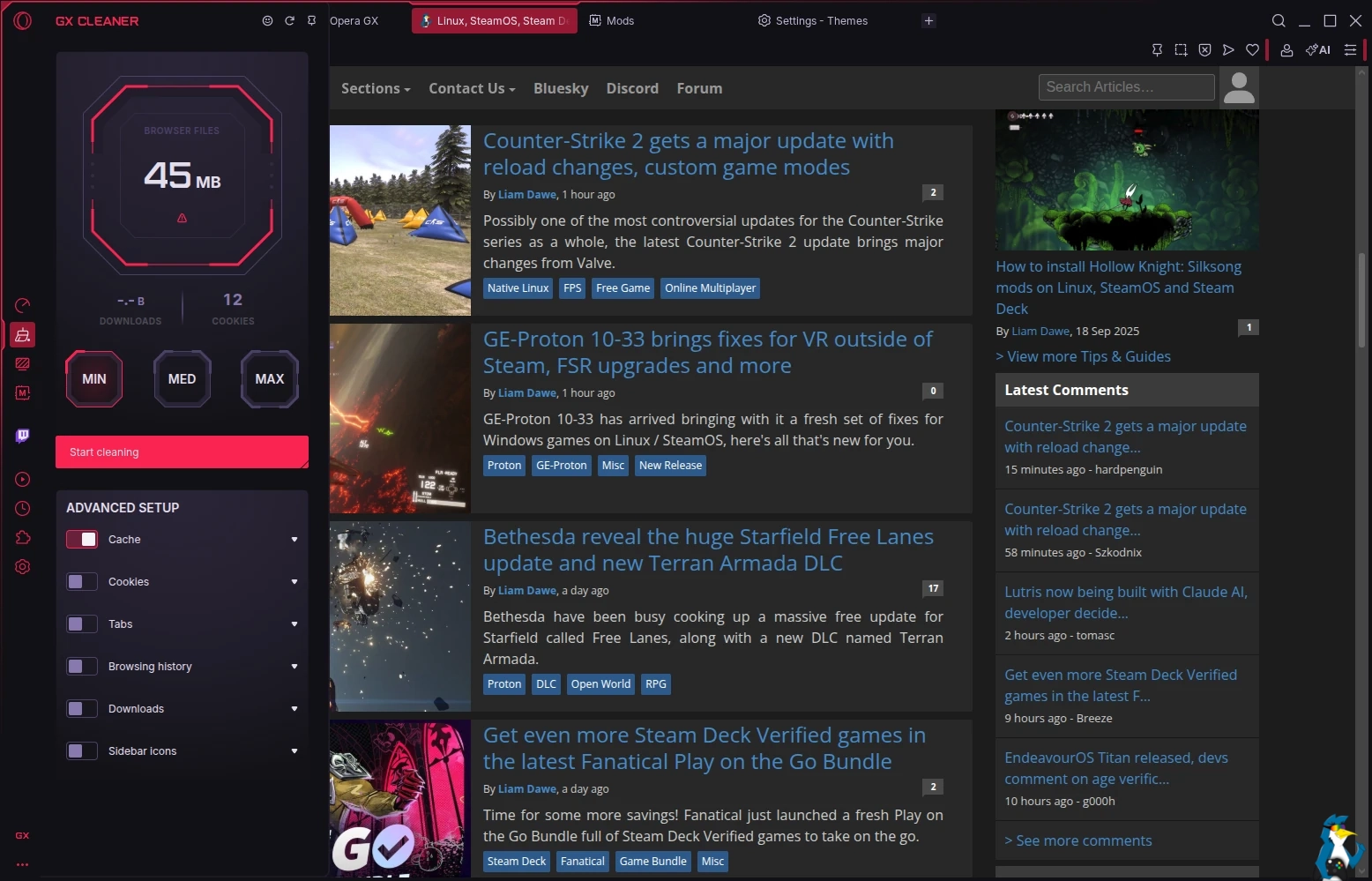Take a snapshot with the selection icon
The height and width of the screenshot is (881, 1372).
[1181, 50]
